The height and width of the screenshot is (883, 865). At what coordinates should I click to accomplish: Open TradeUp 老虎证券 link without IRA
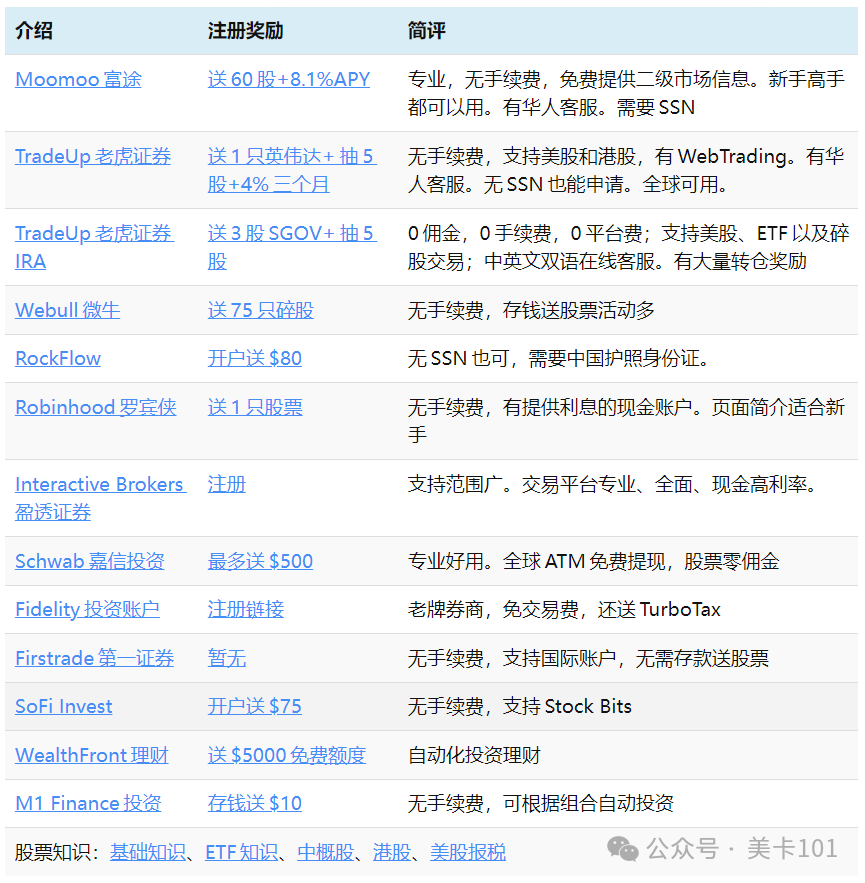tap(93, 157)
